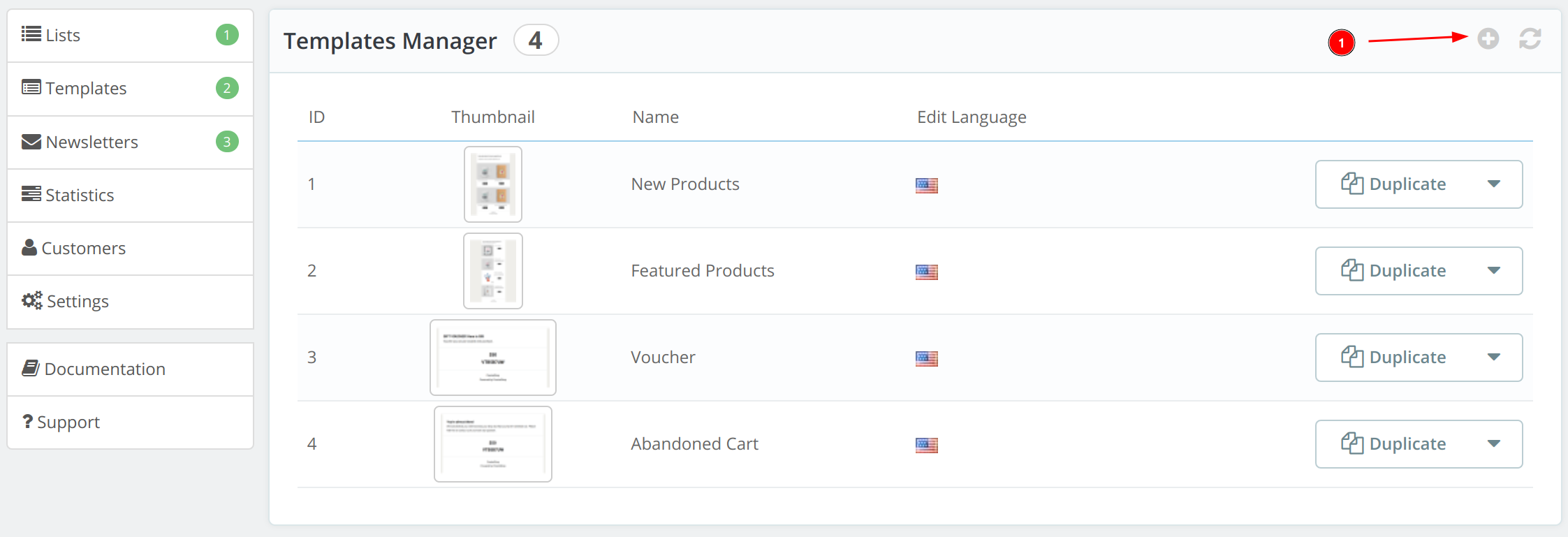Viewport: 1568px width, 537px height.
Task: Expand Abandoned Cart actions dropdown arrow
Action: pyautogui.click(x=1493, y=444)
